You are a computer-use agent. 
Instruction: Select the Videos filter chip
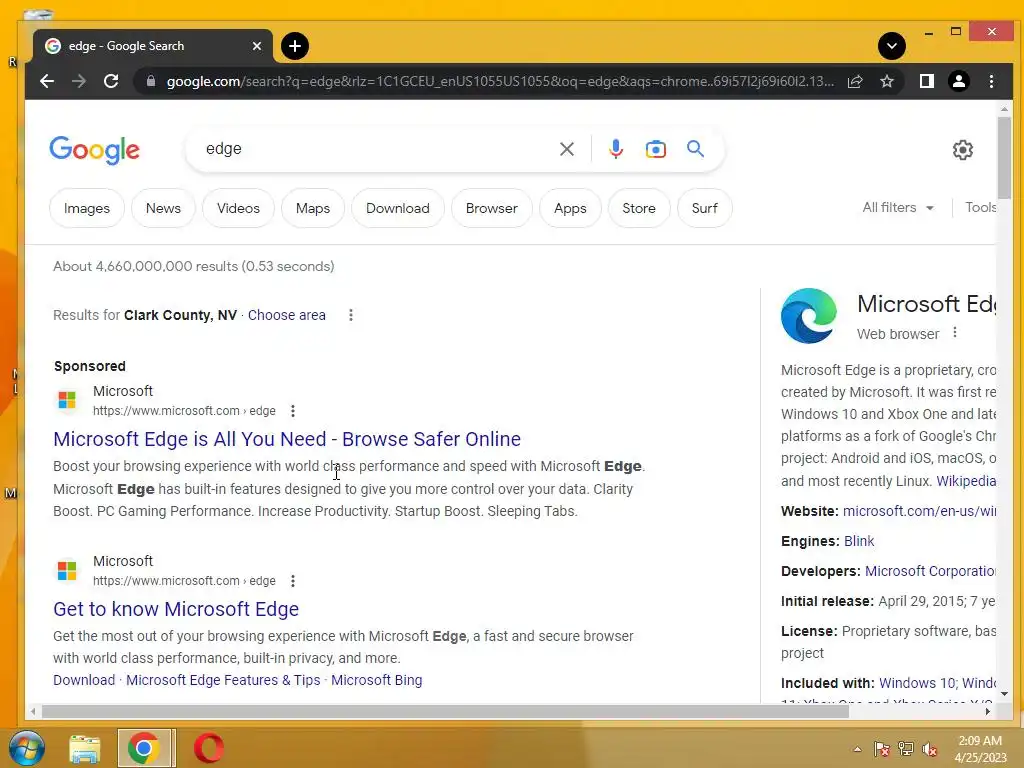coord(238,208)
